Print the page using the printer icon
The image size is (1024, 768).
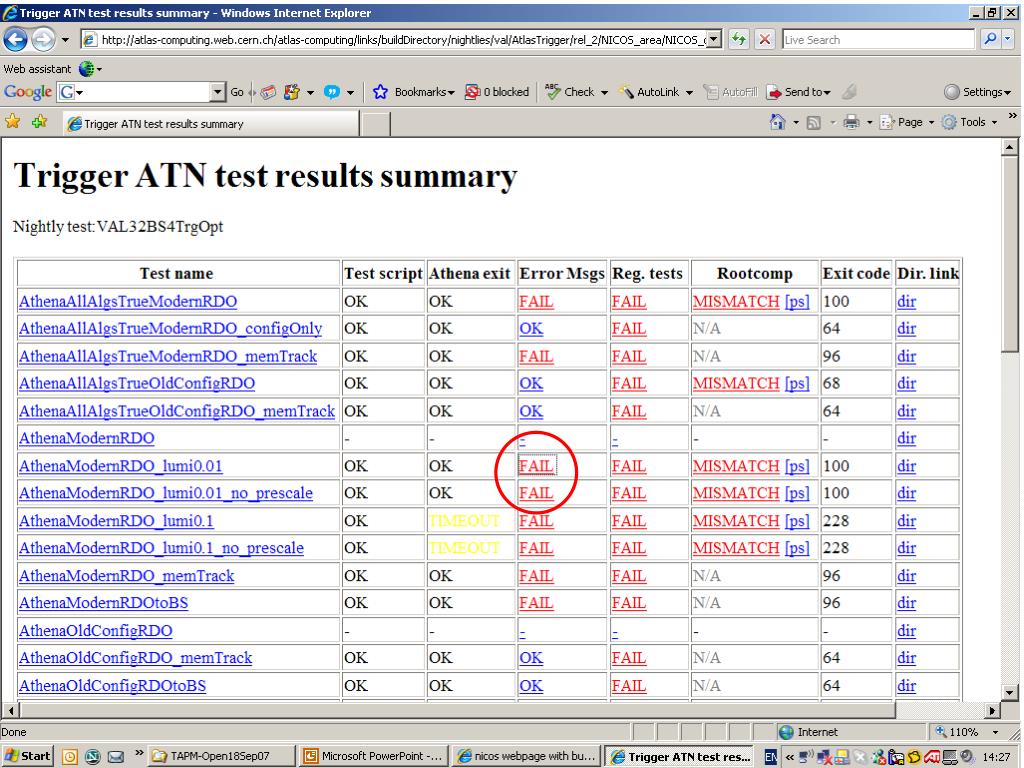point(851,122)
